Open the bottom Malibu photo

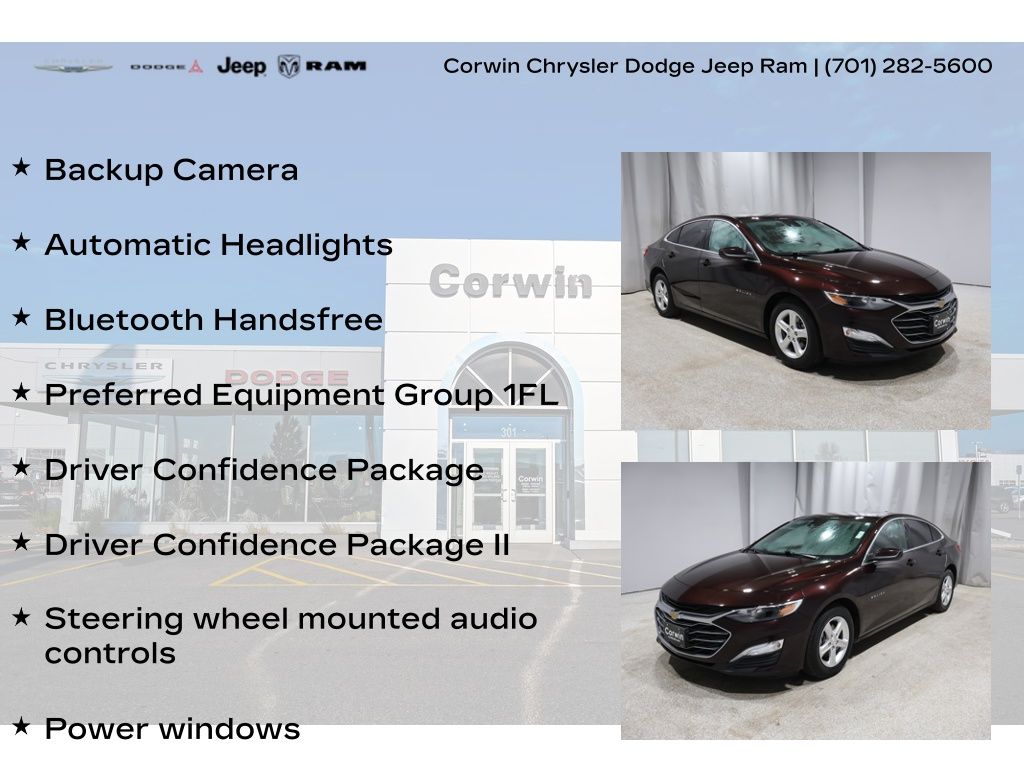point(805,600)
